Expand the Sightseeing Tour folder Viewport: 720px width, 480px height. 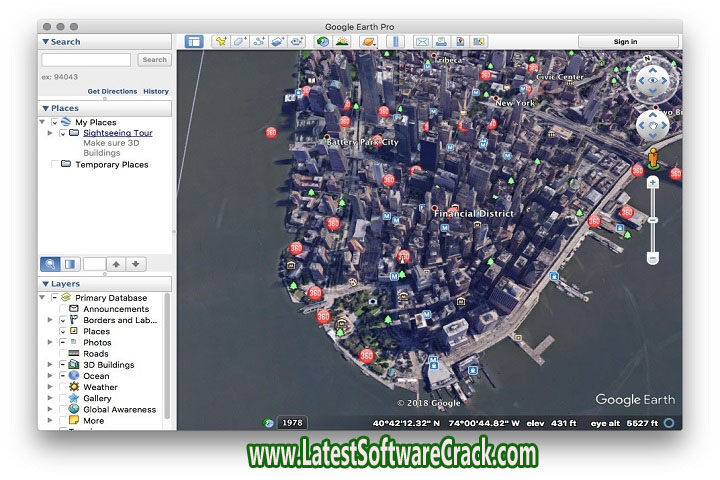(51, 133)
